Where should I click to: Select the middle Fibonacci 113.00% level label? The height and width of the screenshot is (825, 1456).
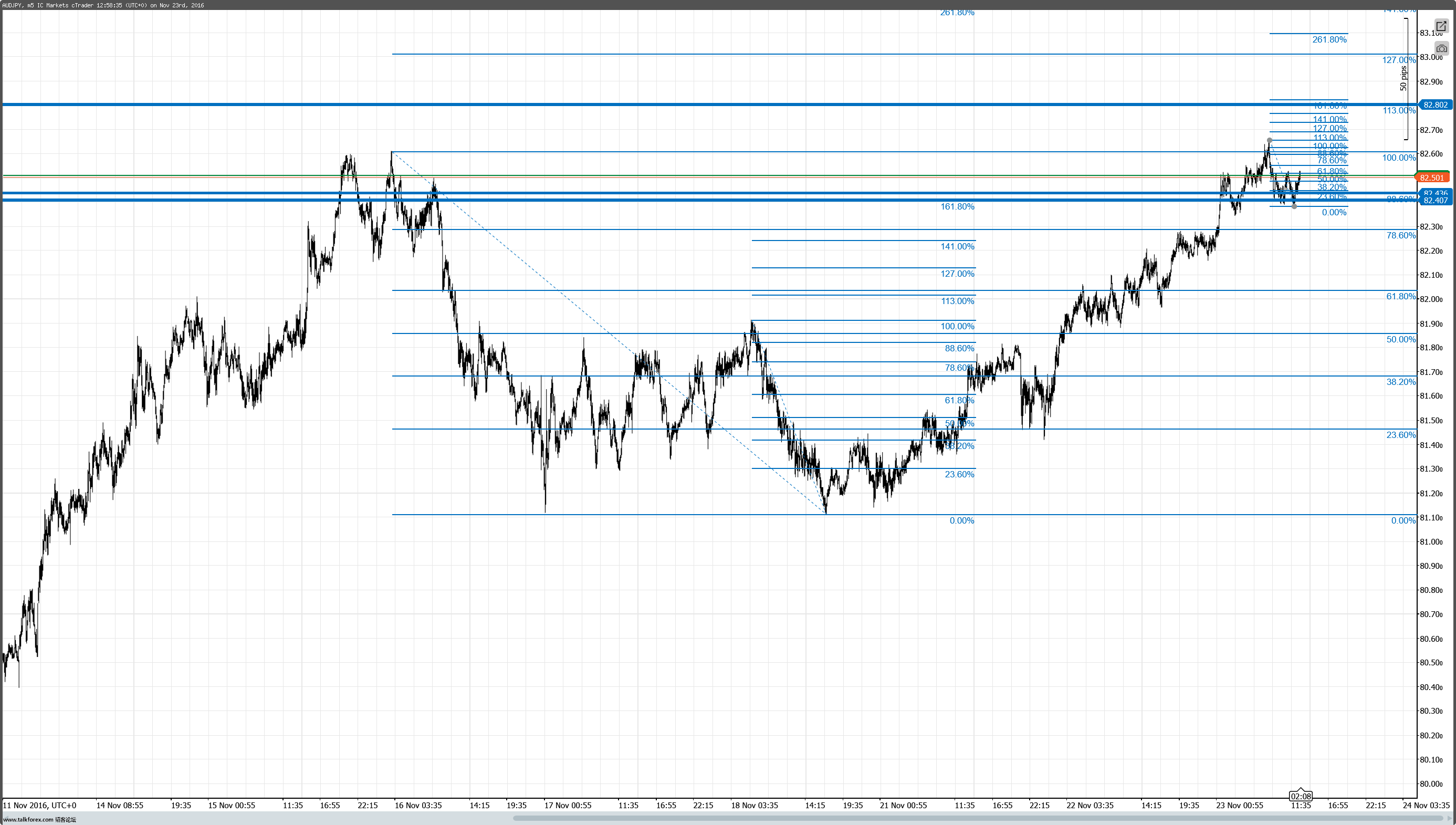tap(957, 301)
